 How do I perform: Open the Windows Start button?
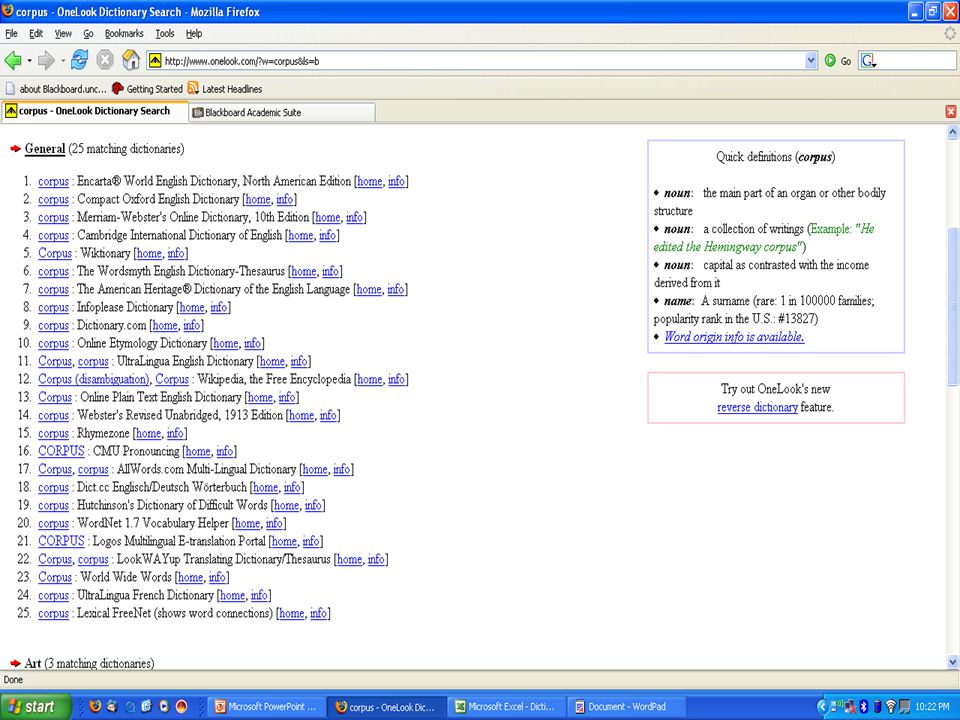(36, 707)
